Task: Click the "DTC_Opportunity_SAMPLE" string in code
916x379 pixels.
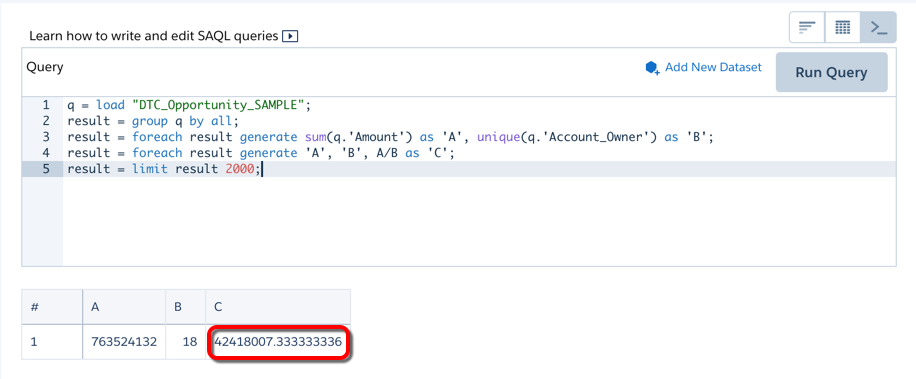Action: 219,106
